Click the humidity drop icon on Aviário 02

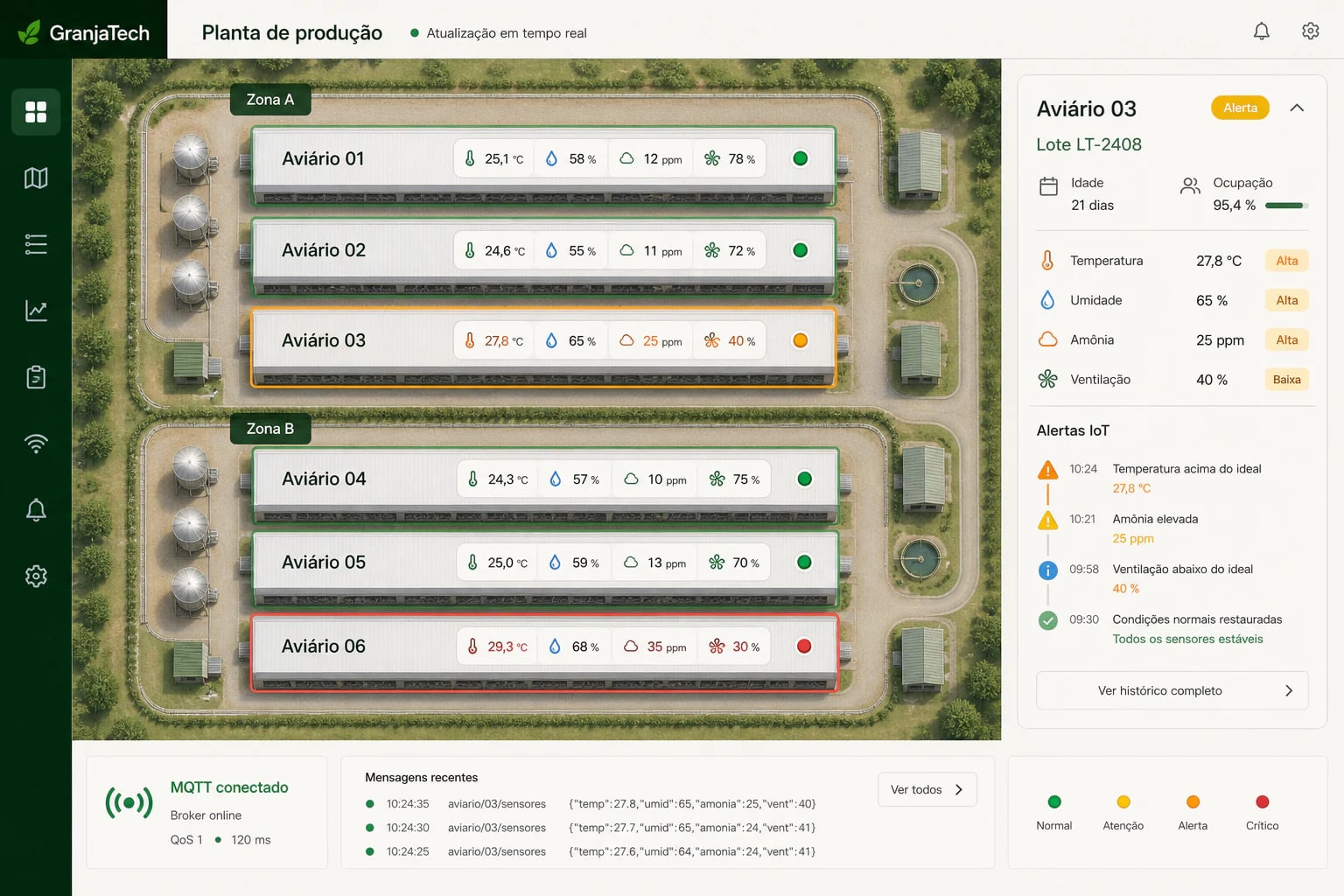tap(551, 250)
